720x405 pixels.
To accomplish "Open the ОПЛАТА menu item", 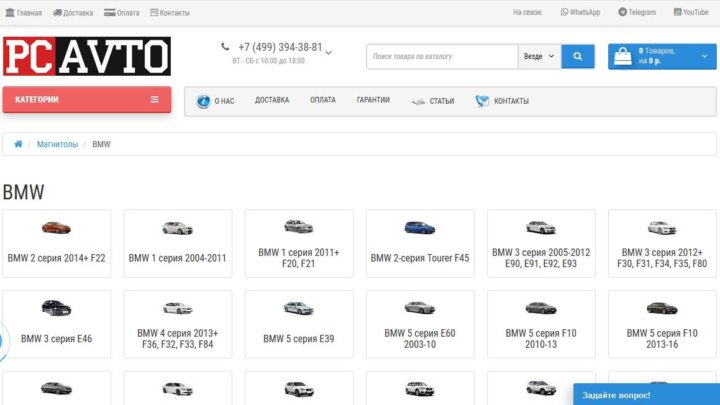I will click(x=323, y=100).
